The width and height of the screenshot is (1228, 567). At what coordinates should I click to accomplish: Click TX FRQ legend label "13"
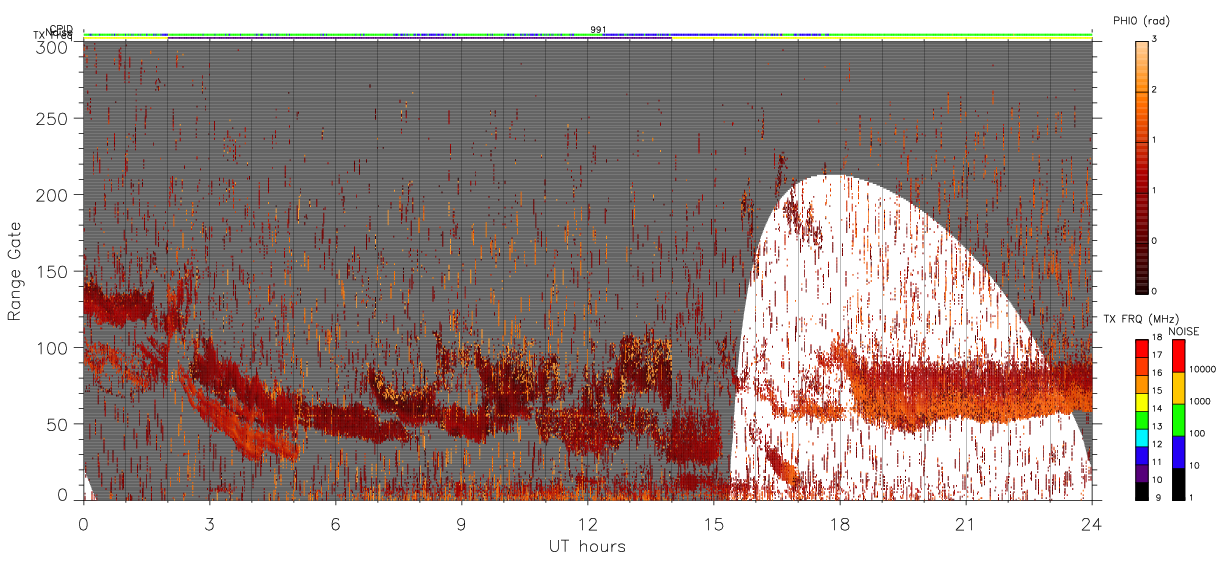(x=1156, y=426)
